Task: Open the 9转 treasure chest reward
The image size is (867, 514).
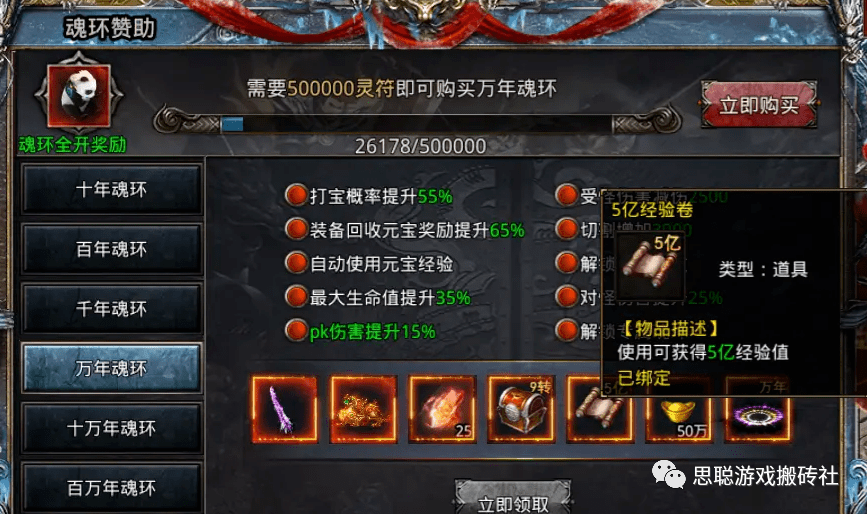Action: click(521, 410)
